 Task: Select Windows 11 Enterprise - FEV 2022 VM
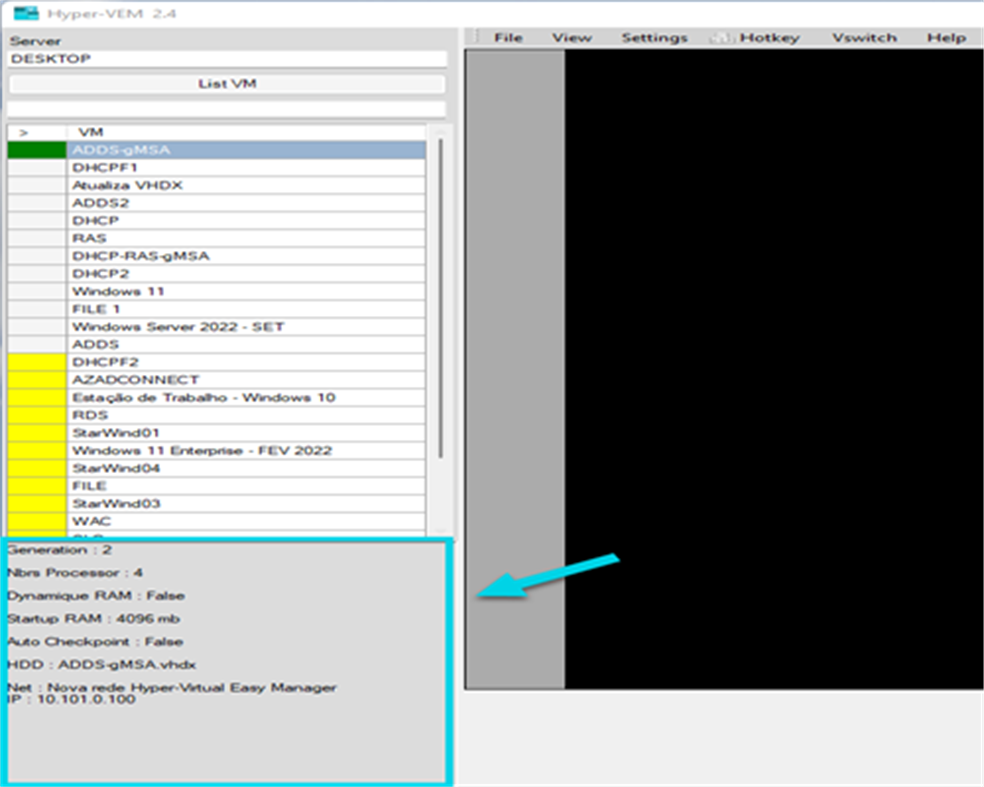pos(246,451)
